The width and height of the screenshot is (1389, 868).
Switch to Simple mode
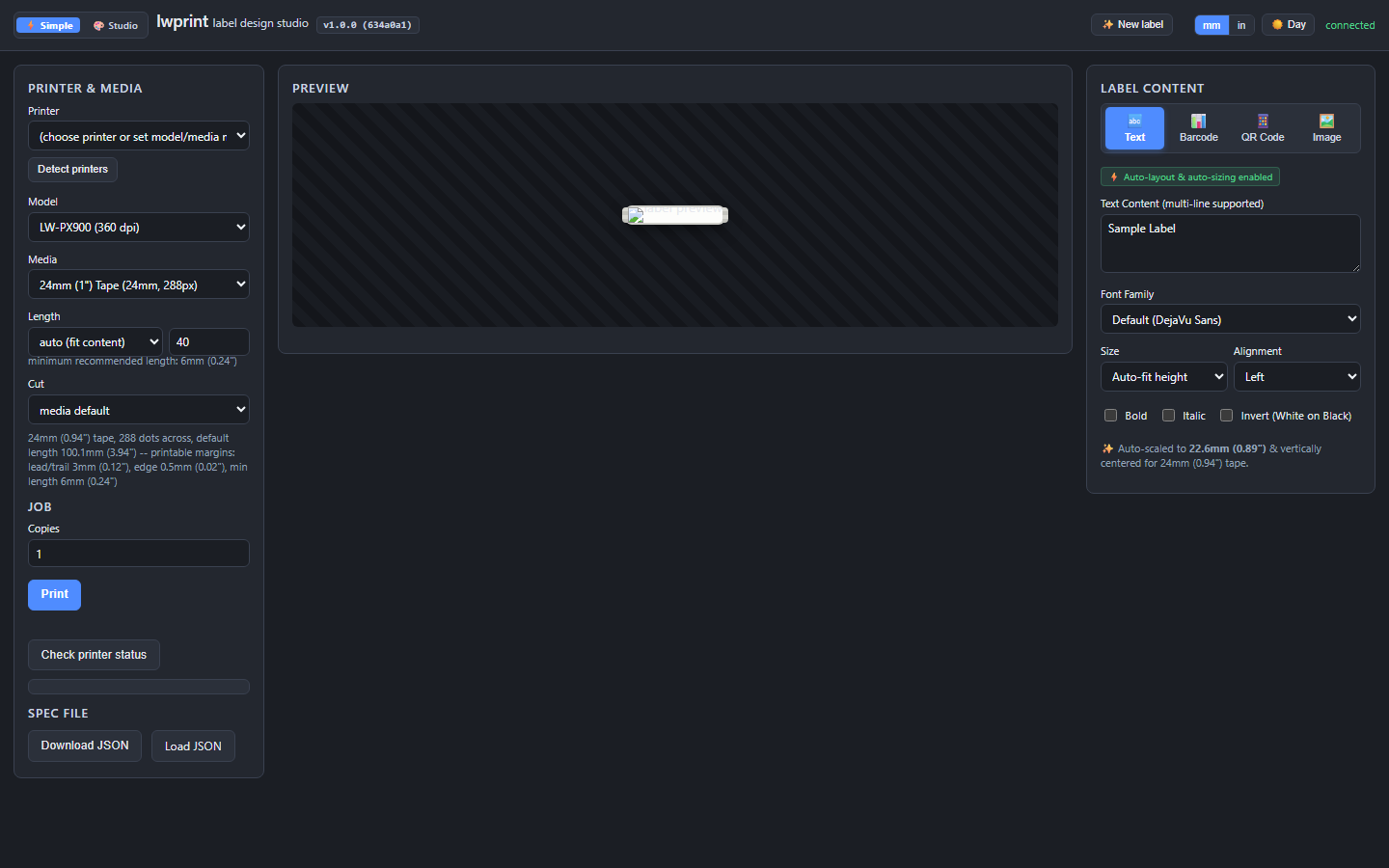point(48,25)
